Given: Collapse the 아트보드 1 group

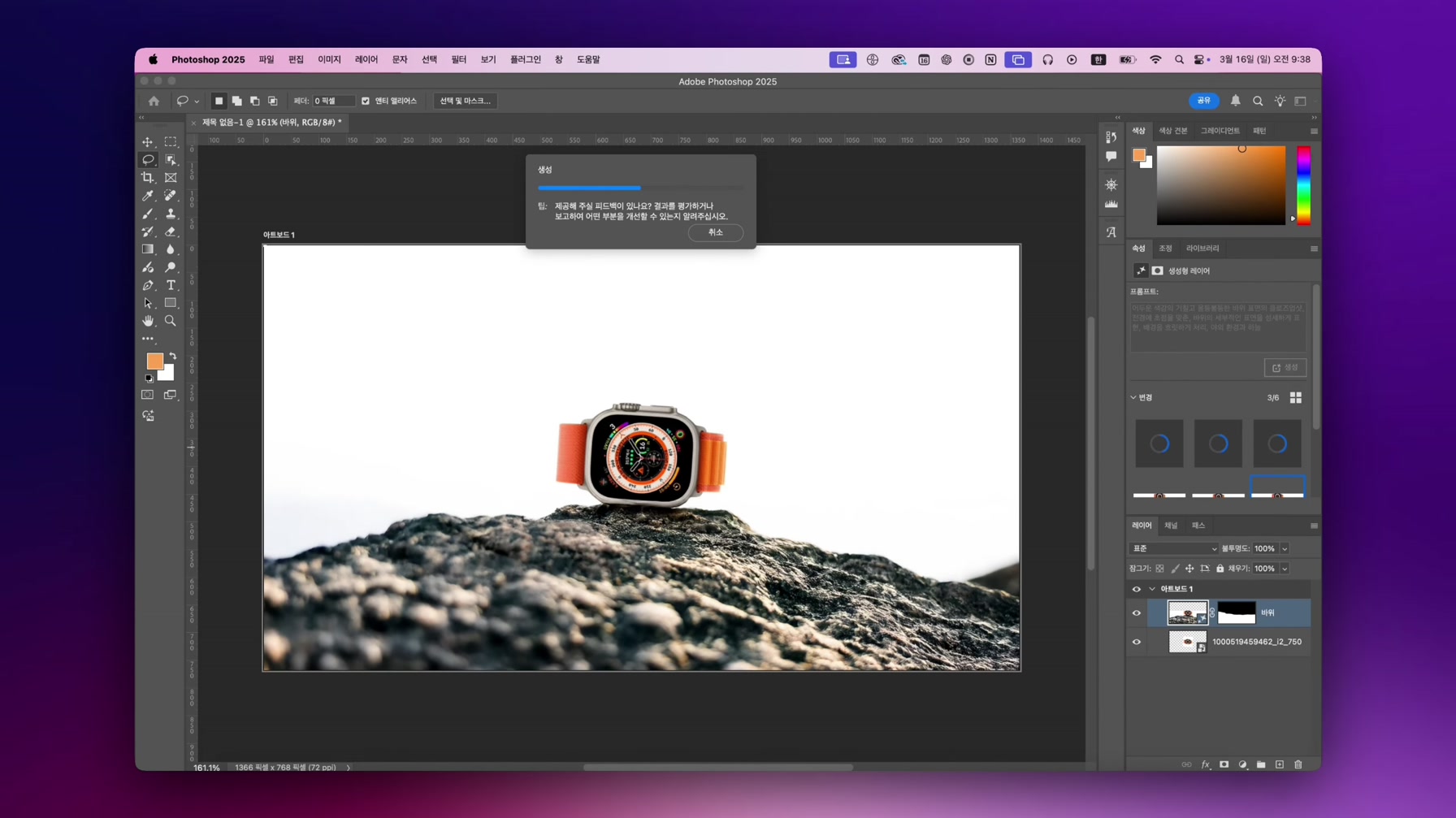Looking at the screenshot, I should pos(1151,589).
